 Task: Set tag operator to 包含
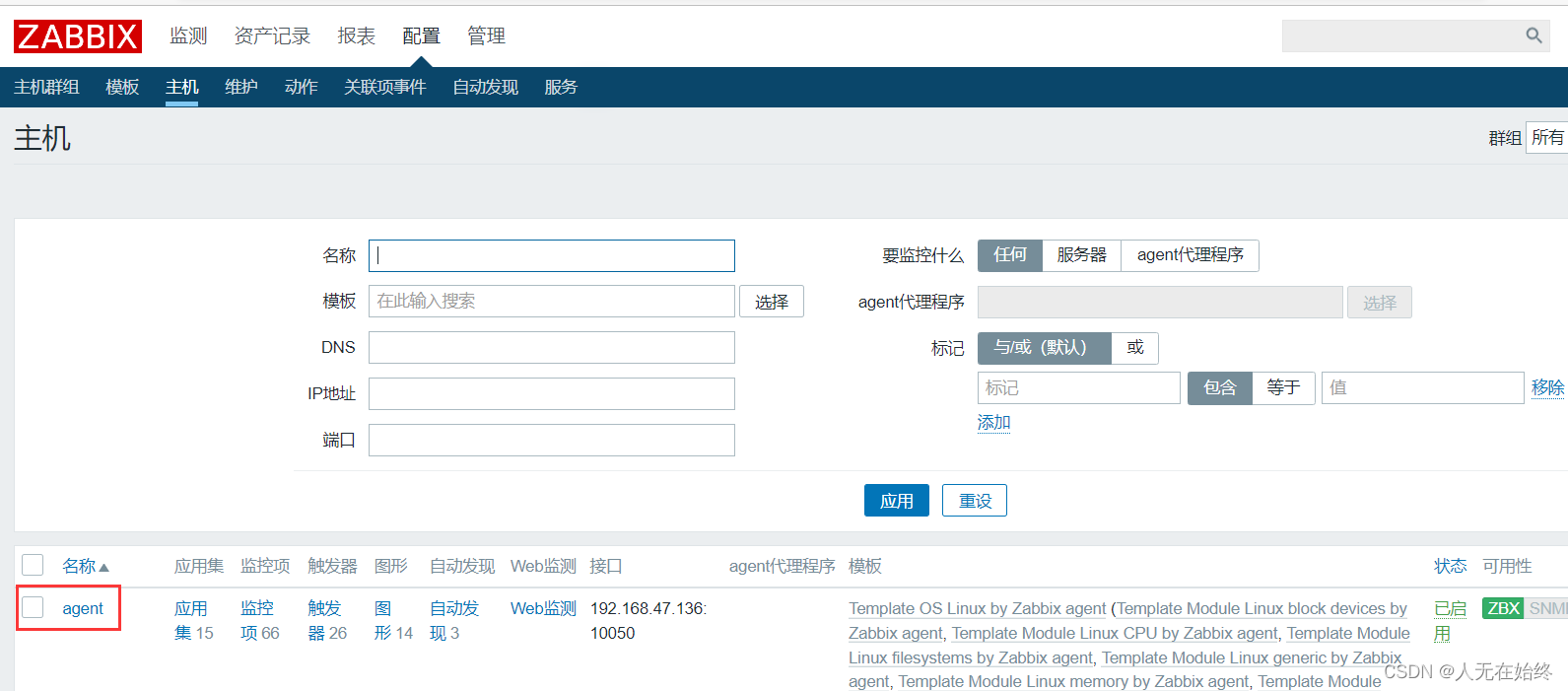tap(1219, 387)
